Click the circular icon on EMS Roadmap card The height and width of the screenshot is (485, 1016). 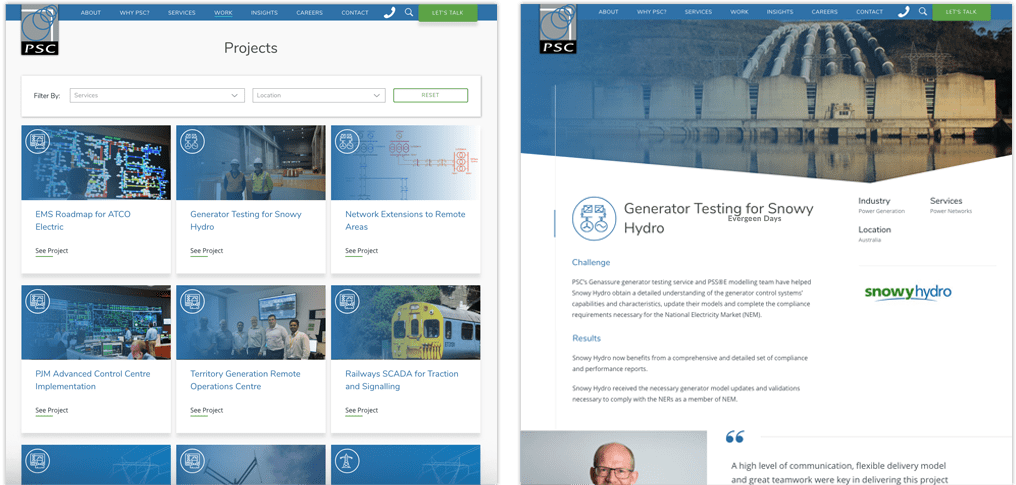tap(37, 141)
